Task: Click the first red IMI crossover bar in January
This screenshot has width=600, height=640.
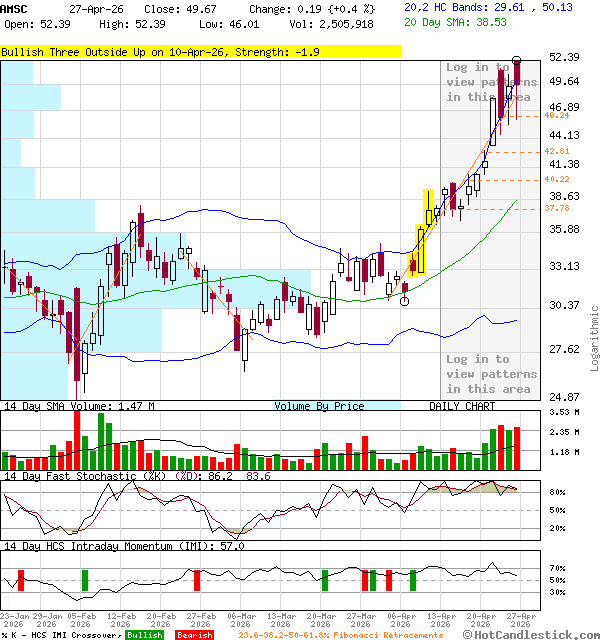Action: coord(21,580)
